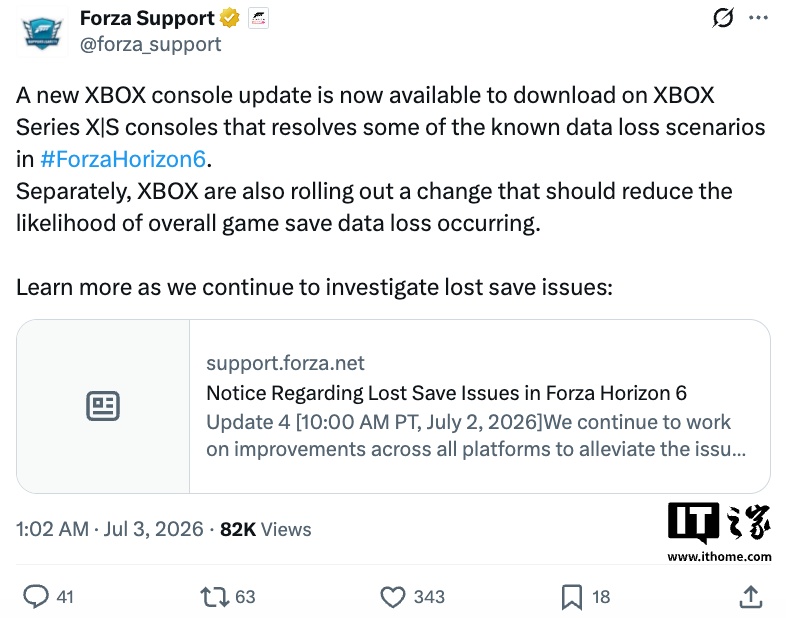Open the #ForzaHorizon6 hashtag
The image size is (786, 618).
(x=123, y=159)
